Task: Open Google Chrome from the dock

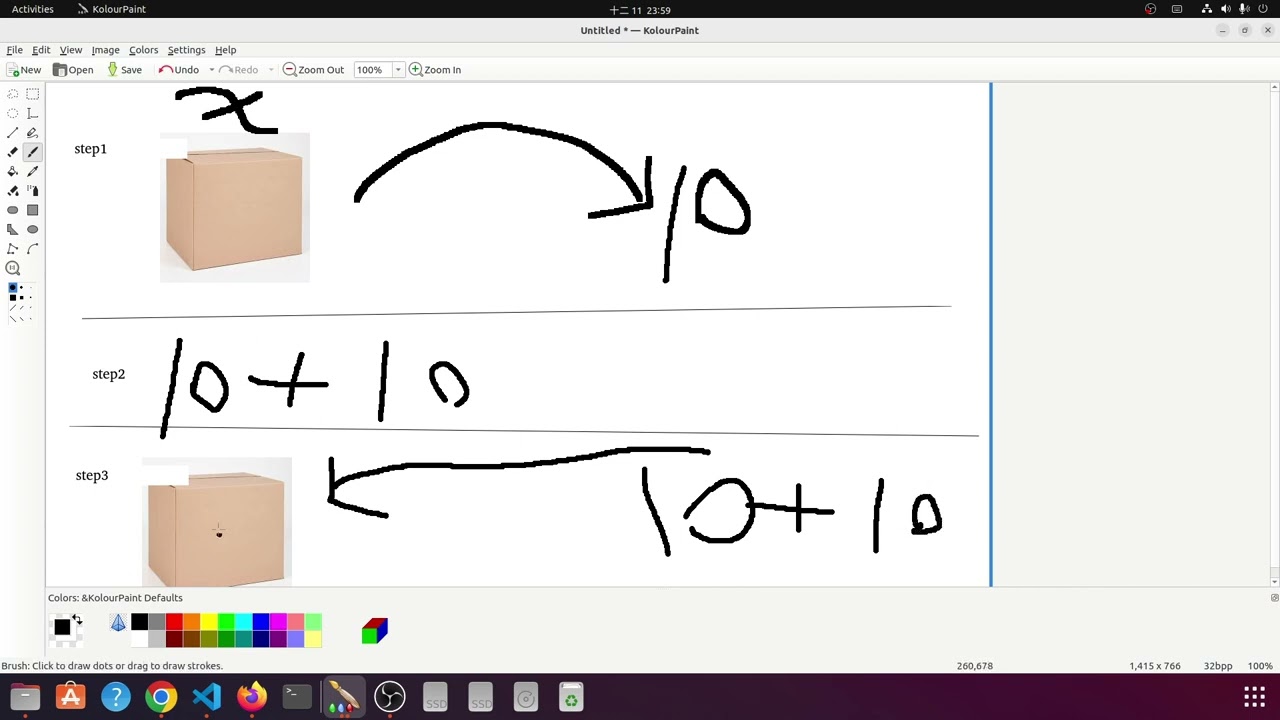Action: [x=161, y=697]
